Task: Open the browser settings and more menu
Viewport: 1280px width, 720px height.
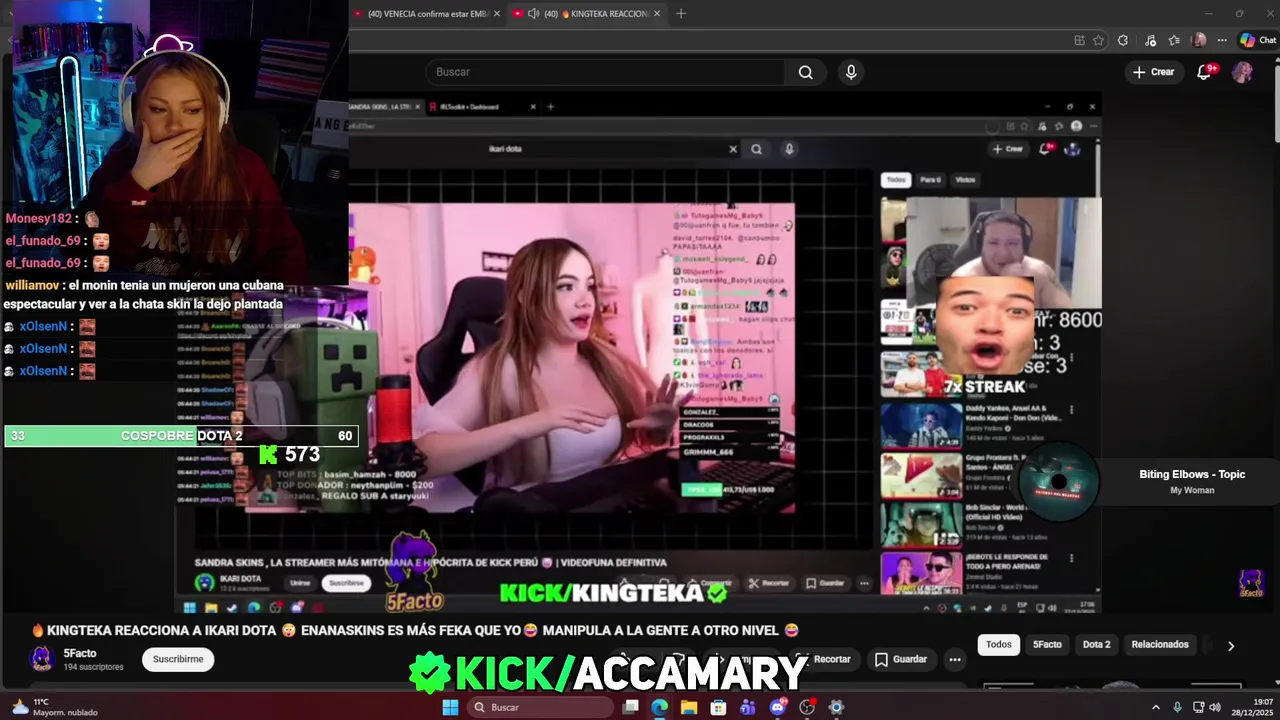Action: click(x=1222, y=40)
